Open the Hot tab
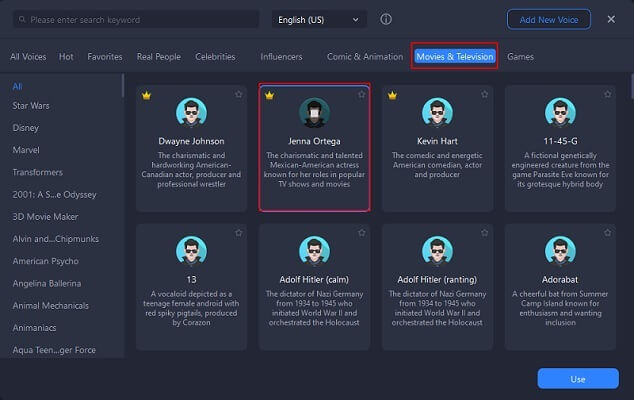Image resolution: width=634 pixels, height=400 pixels. (66, 57)
